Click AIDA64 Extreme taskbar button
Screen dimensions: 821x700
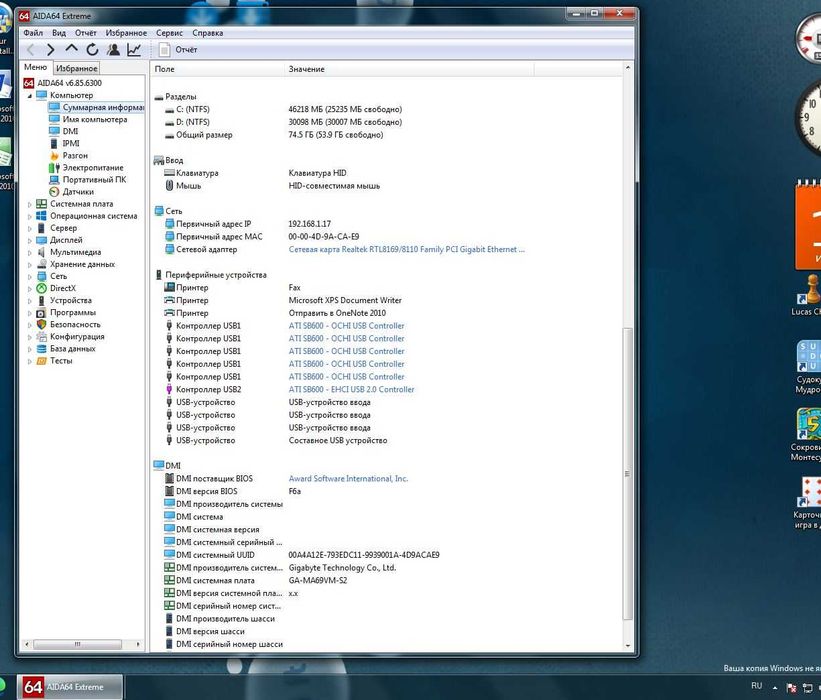70,686
